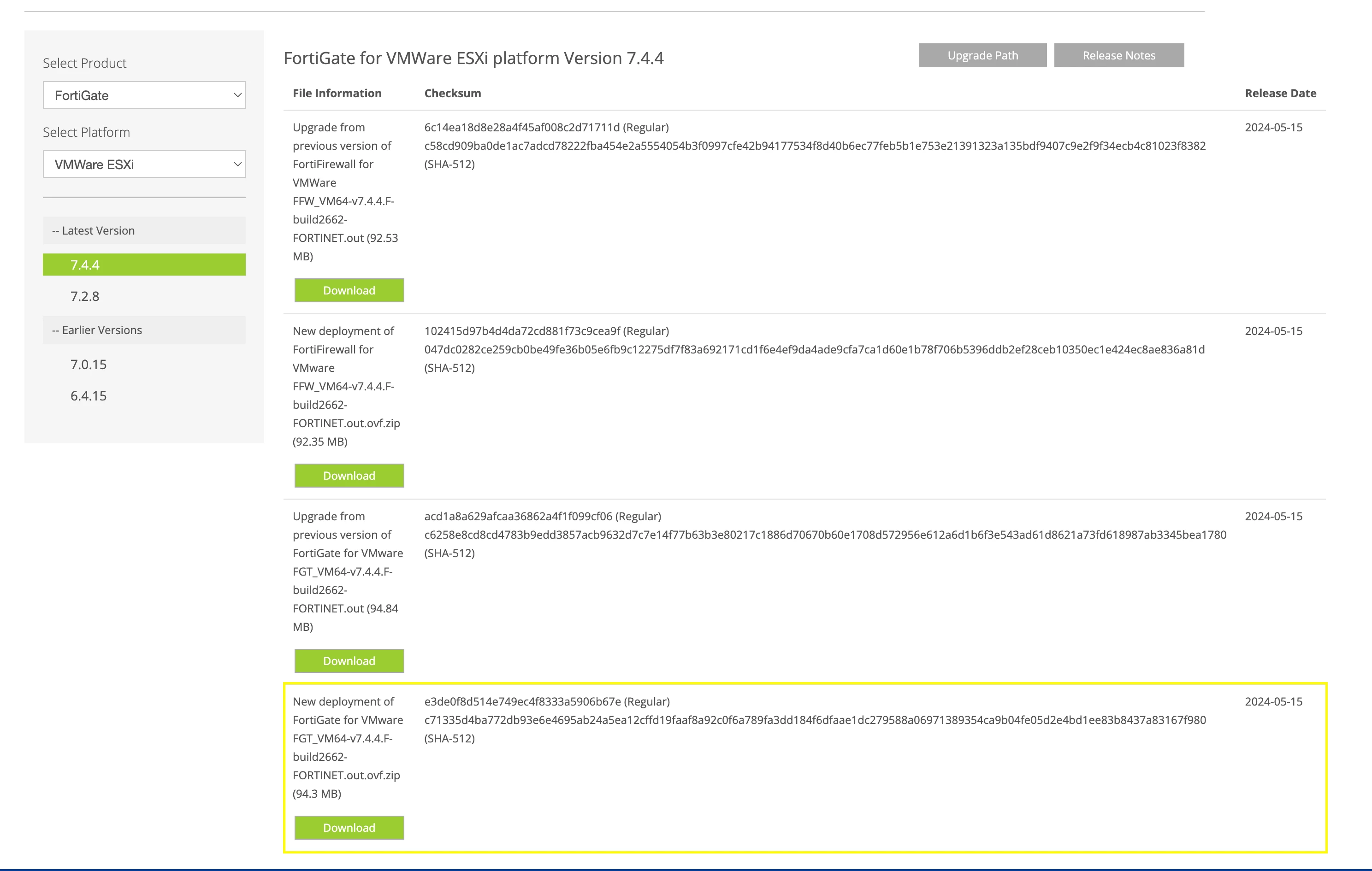Click the Earlier Versions section header
Viewport: 1372px width, 871px height.
[x=144, y=330]
